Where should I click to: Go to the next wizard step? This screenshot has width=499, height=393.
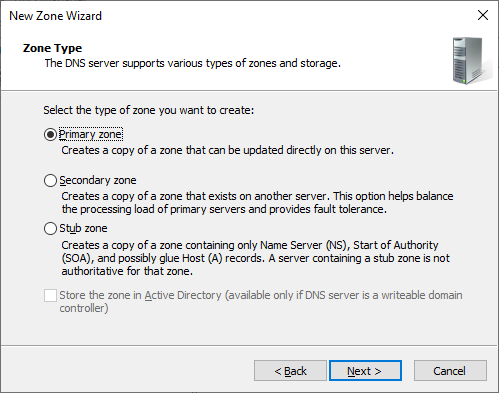point(365,371)
